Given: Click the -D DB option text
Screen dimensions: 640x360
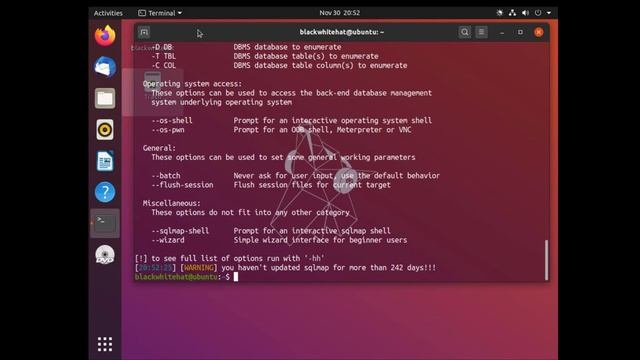Looking at the screenshot, I should coord(162,47).
